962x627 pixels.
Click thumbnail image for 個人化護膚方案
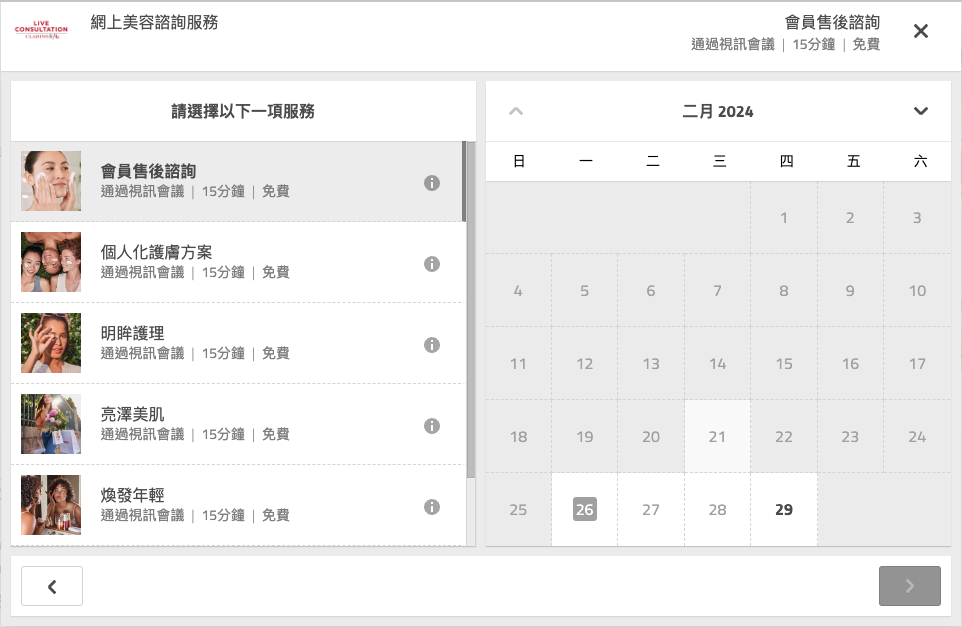[x=51, y=262]
